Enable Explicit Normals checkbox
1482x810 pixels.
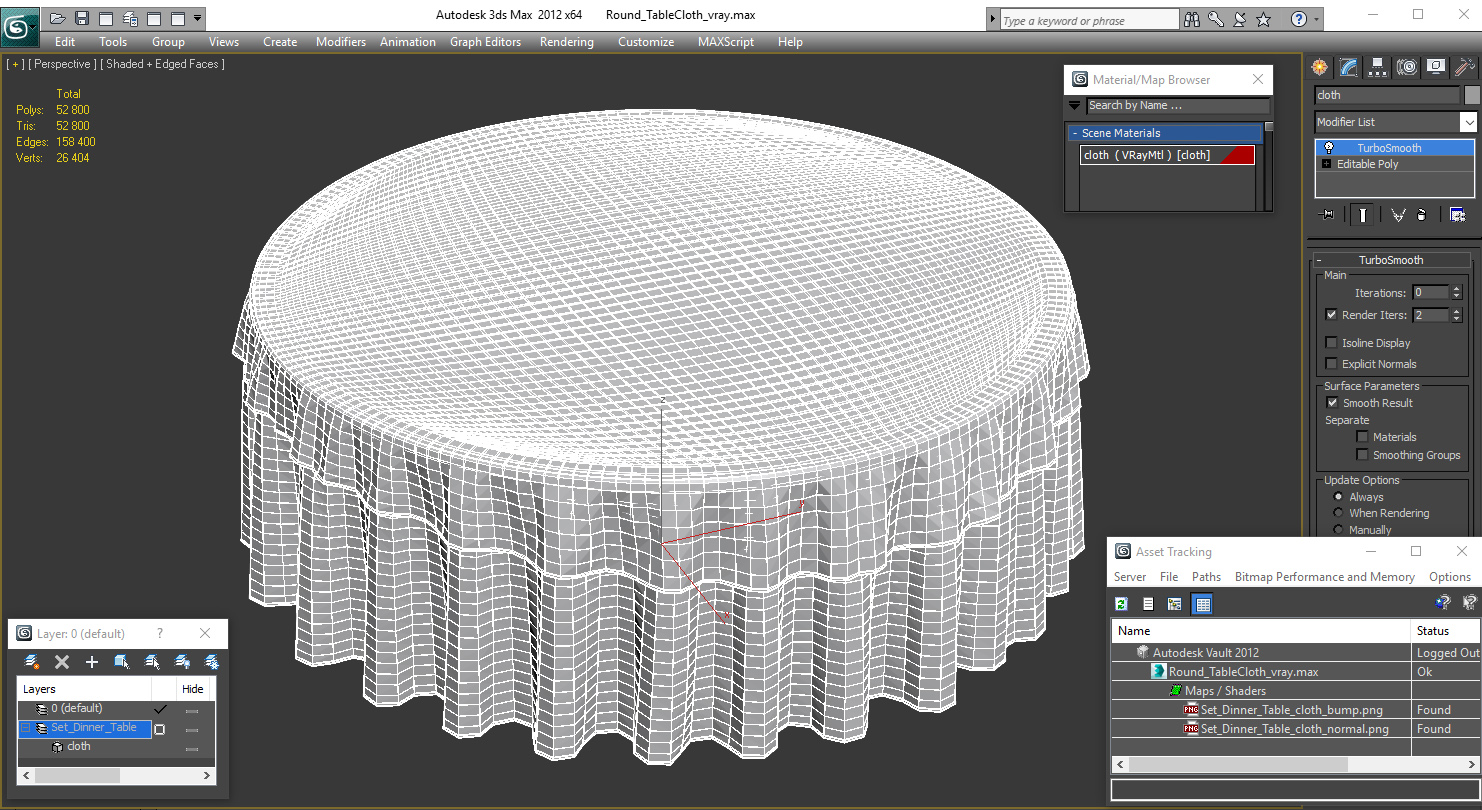click(1331, 364)
